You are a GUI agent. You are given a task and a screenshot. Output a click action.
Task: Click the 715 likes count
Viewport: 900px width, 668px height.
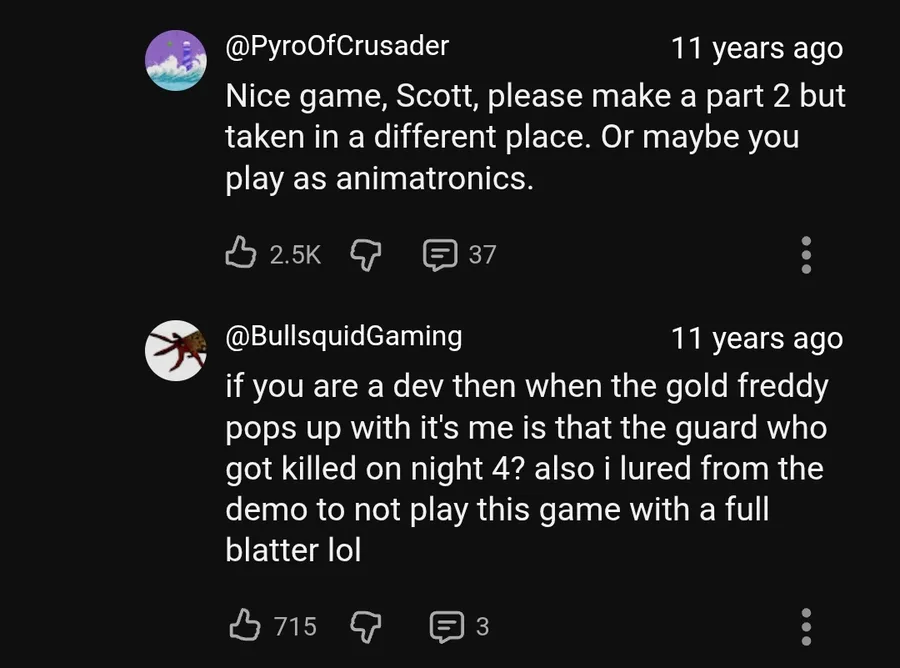click(x=295, y=626)
